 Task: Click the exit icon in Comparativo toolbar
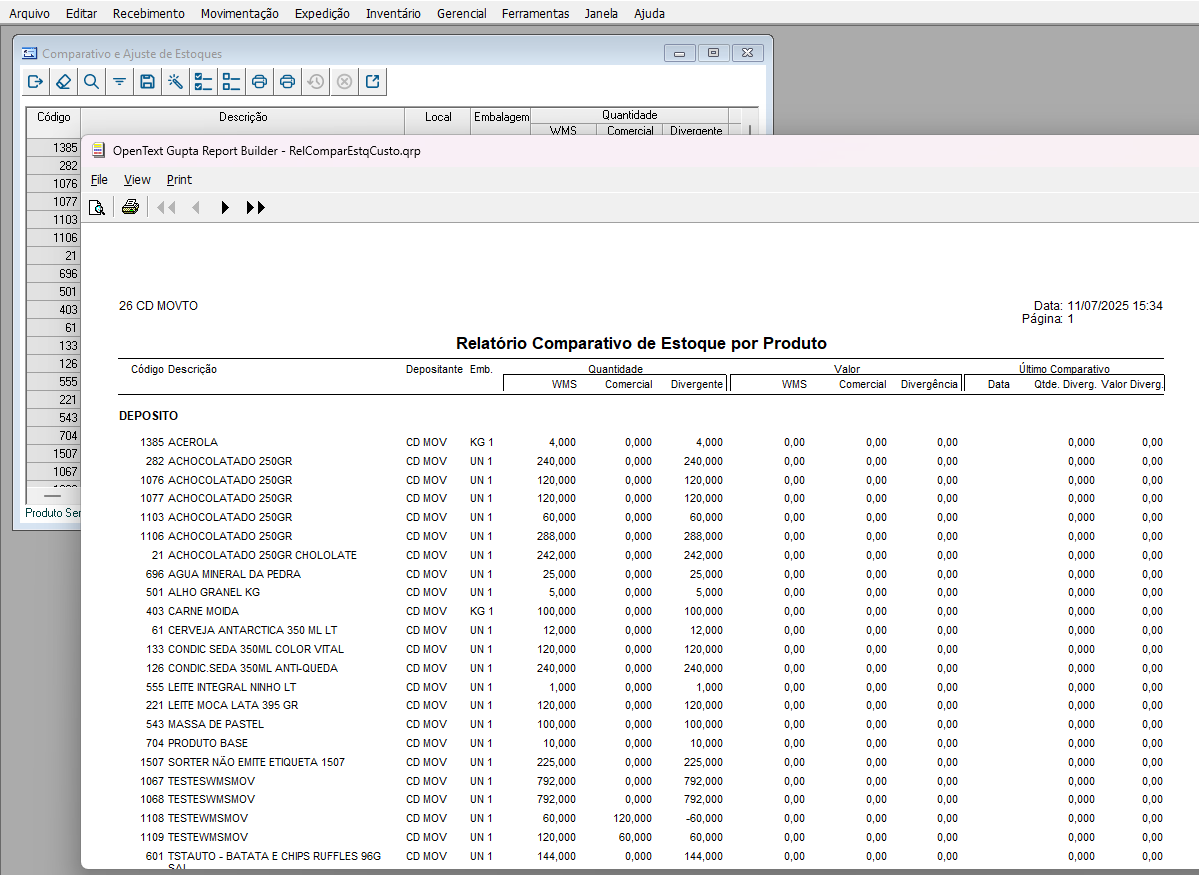[x=35, y=82]
